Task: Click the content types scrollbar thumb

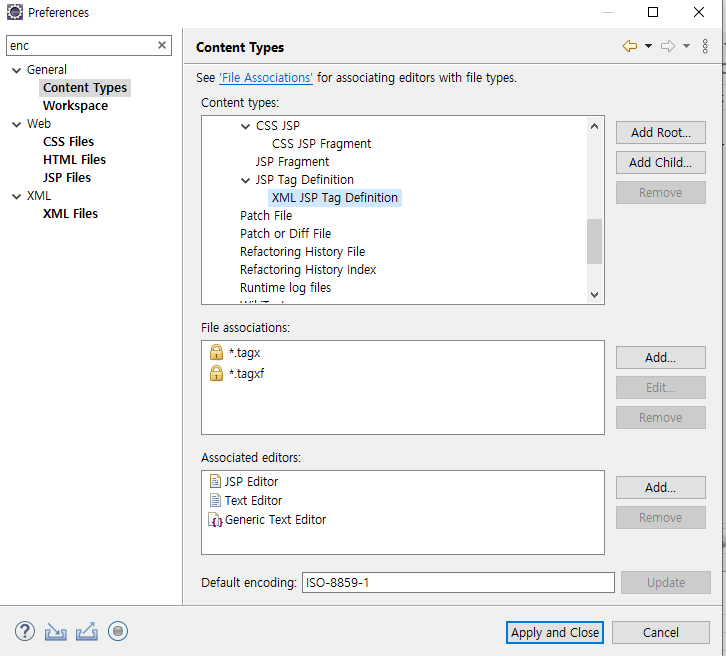Action: click(595, 241)
